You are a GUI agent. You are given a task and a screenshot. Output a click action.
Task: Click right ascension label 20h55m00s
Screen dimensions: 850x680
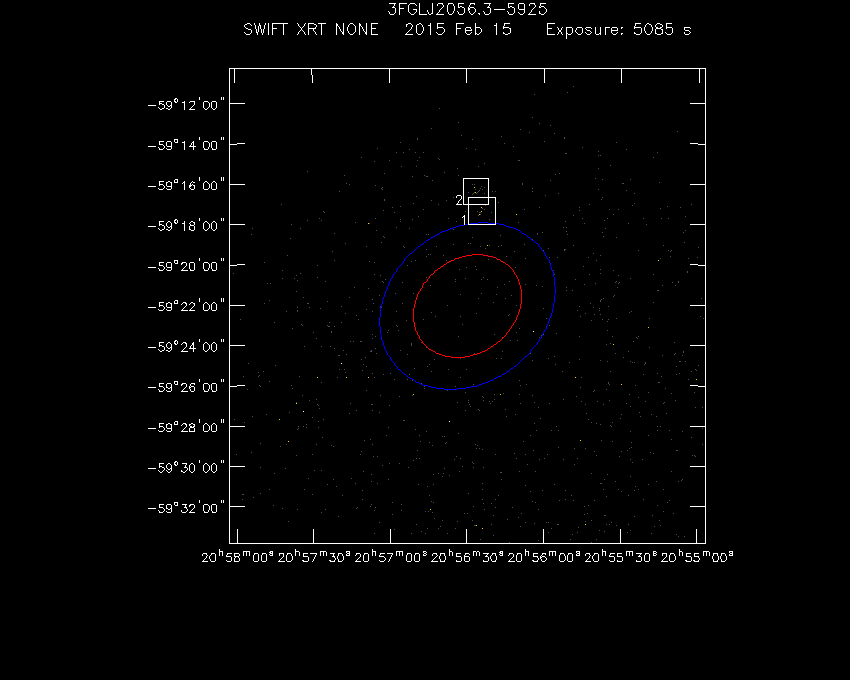pyautogui.click(x=697, y=557)
